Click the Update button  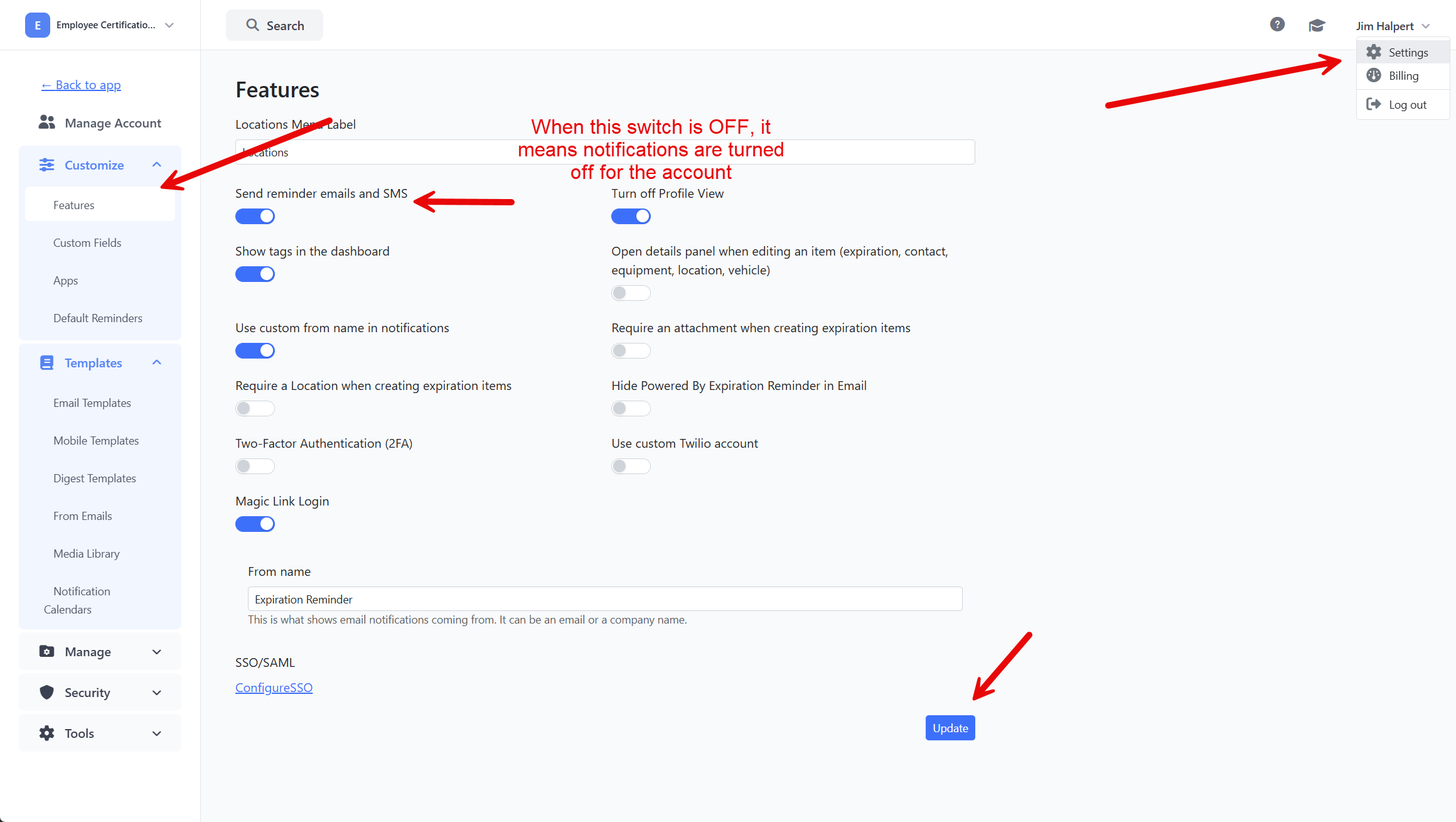coord(950,728)
